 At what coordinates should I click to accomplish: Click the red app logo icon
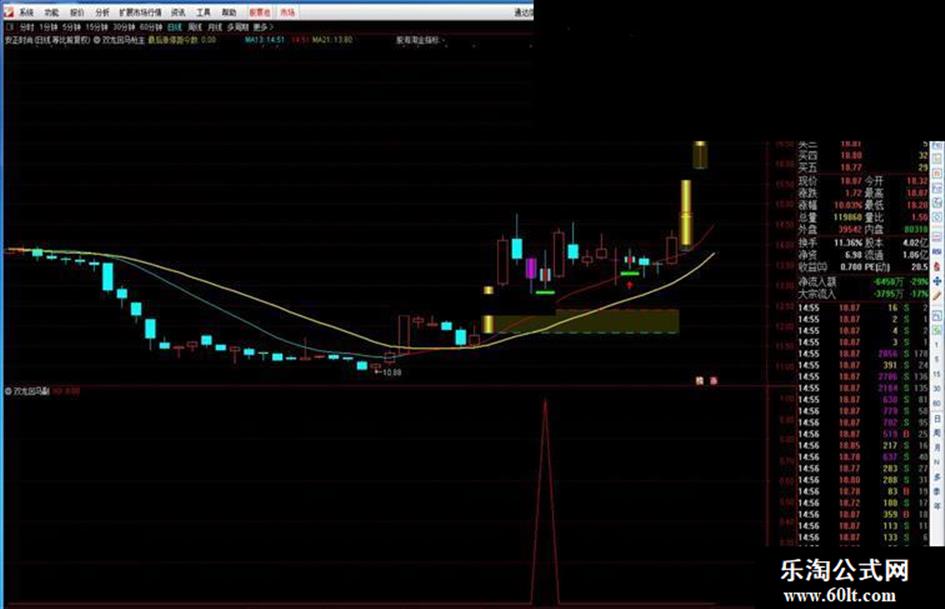pos(8,12)
